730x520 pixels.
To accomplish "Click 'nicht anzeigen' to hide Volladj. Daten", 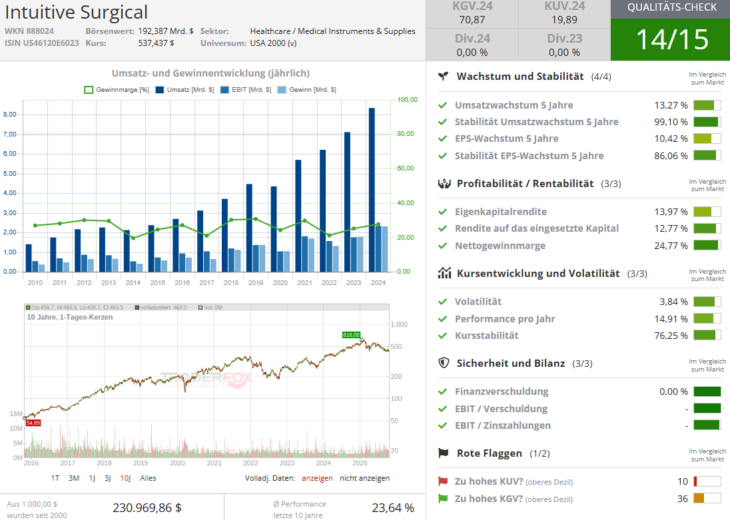I will point(363,478).
